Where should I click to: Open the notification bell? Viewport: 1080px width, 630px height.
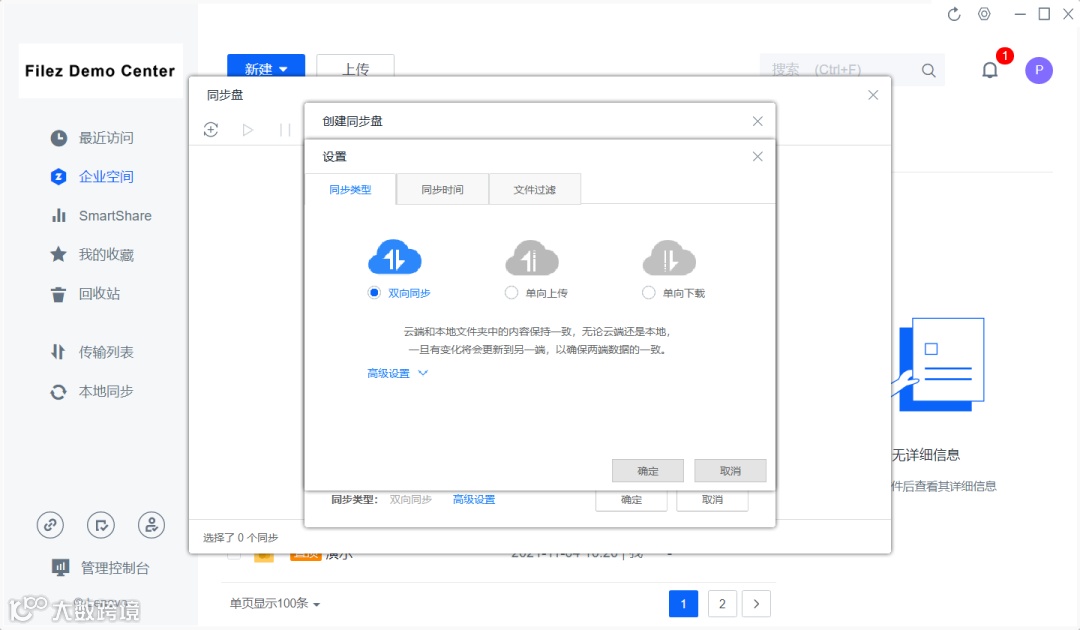point(990,70)
